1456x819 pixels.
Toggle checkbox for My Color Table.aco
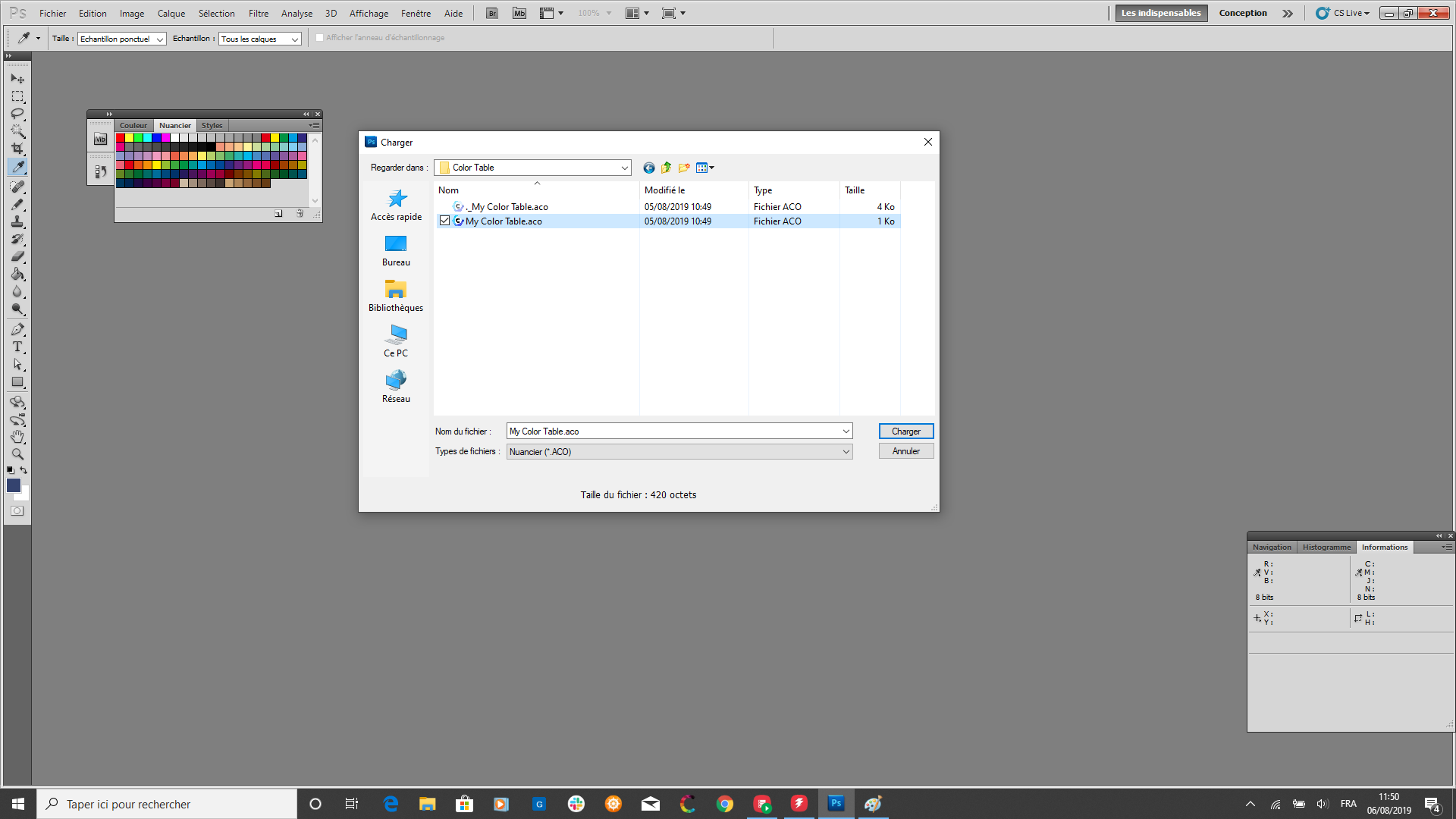coord(444,221)
